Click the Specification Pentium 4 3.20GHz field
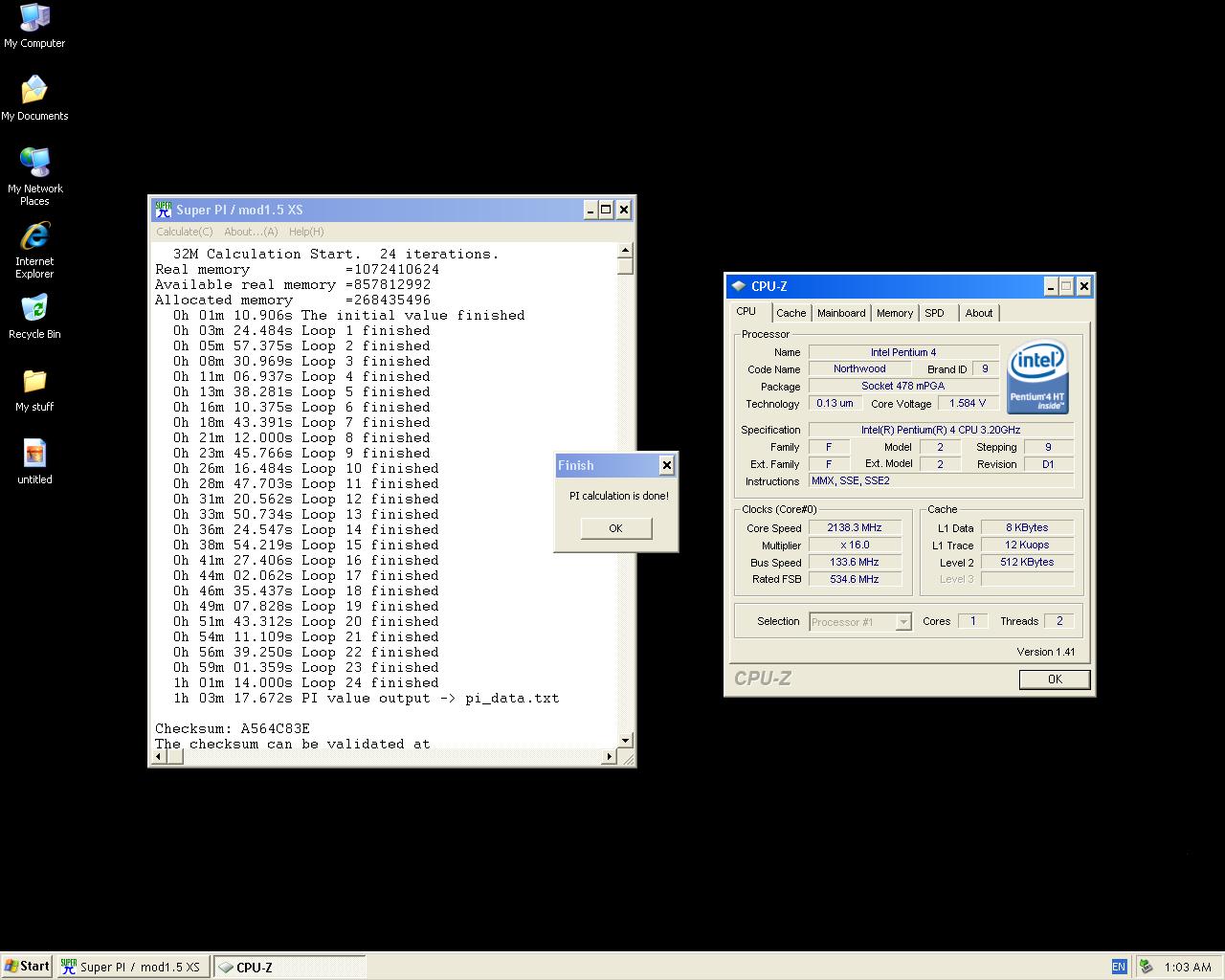Image resolution: width=1225 pixels, height=980 pixels. (941, 430)
